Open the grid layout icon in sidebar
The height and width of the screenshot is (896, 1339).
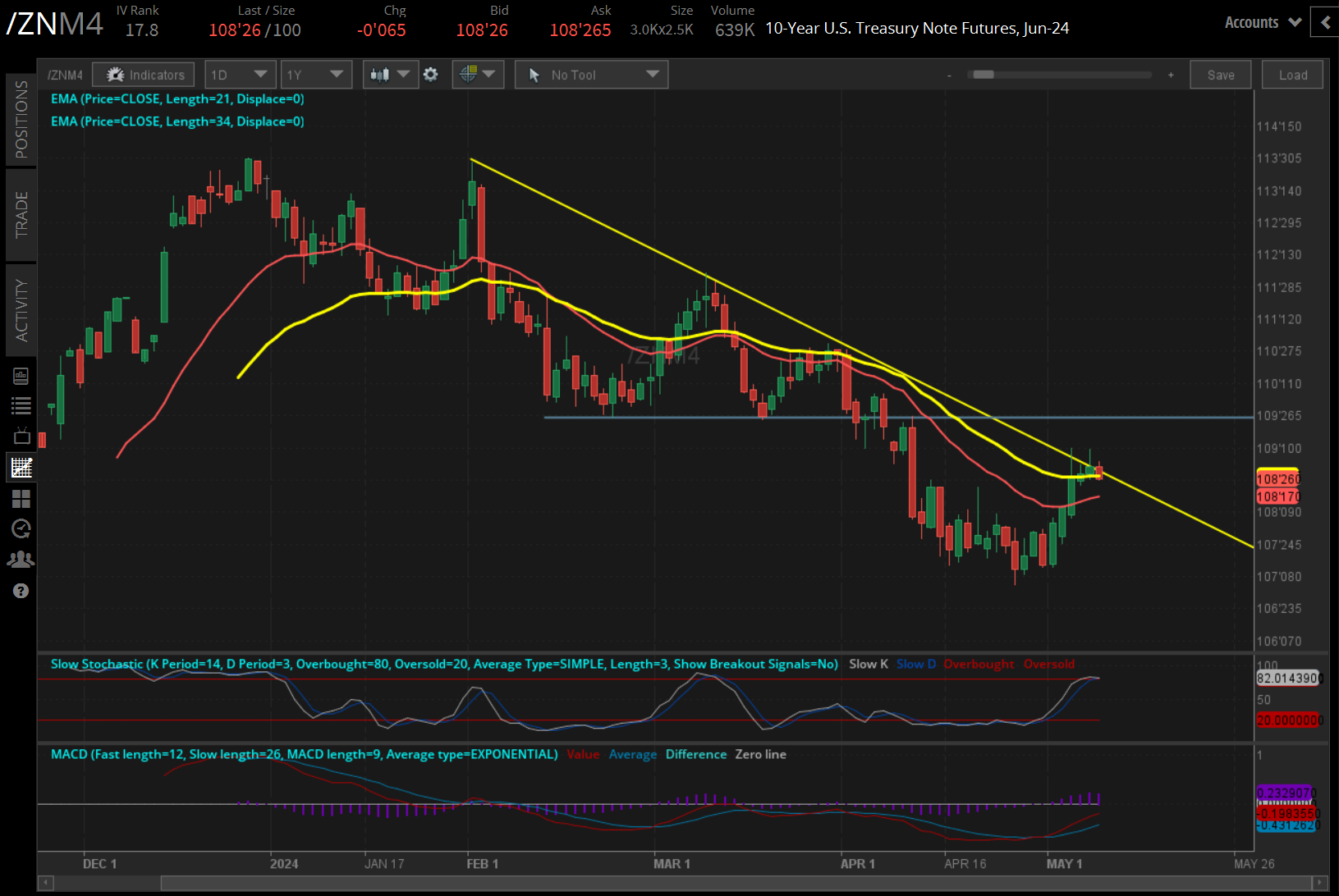tap(21, 498)
